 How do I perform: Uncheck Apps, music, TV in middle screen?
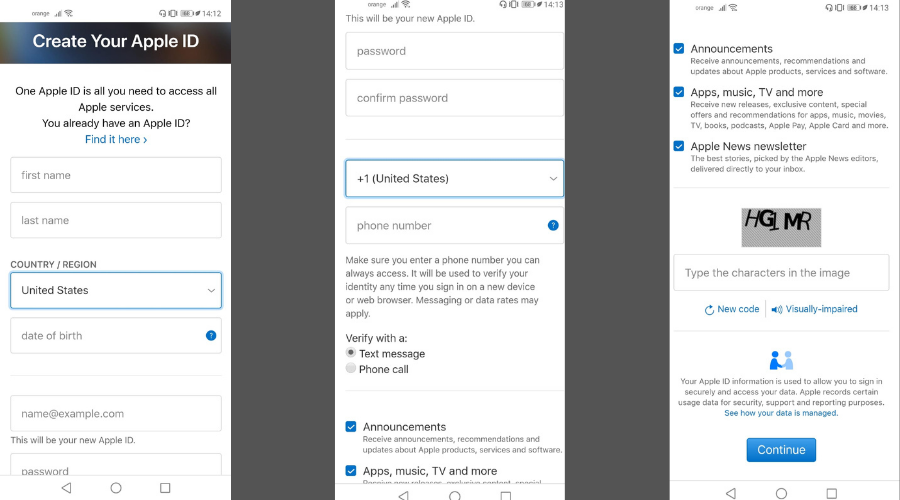(351, 471)
